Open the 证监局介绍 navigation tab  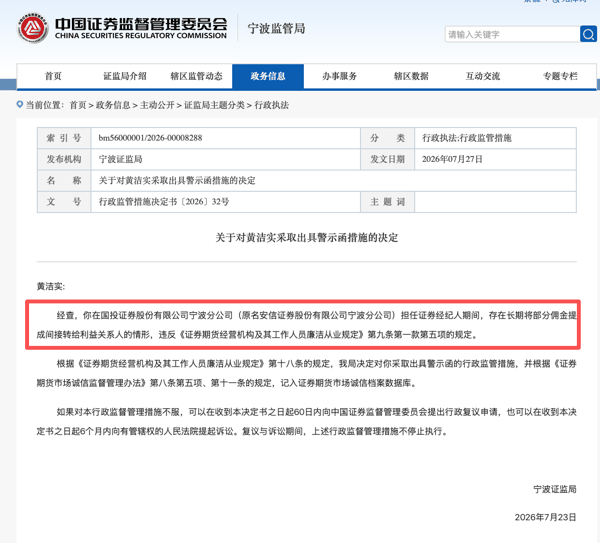click(x=125, y=76)
